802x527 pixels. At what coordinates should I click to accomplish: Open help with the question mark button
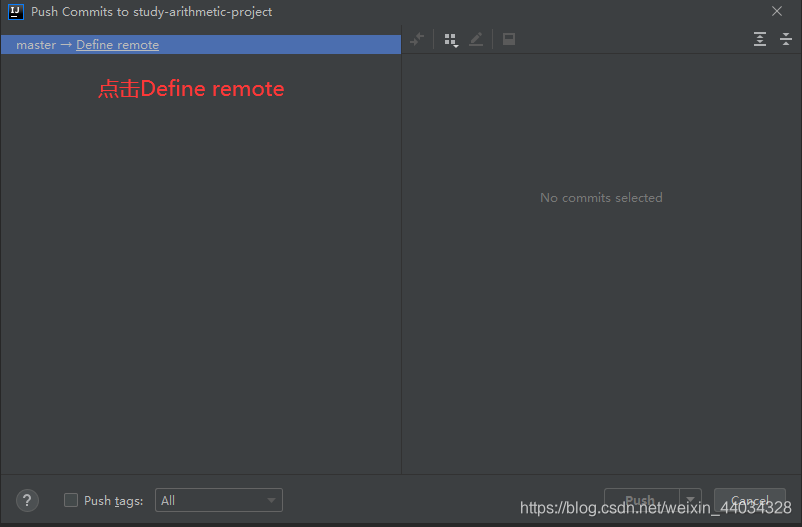pyautogui.click(x=27, y=500)
